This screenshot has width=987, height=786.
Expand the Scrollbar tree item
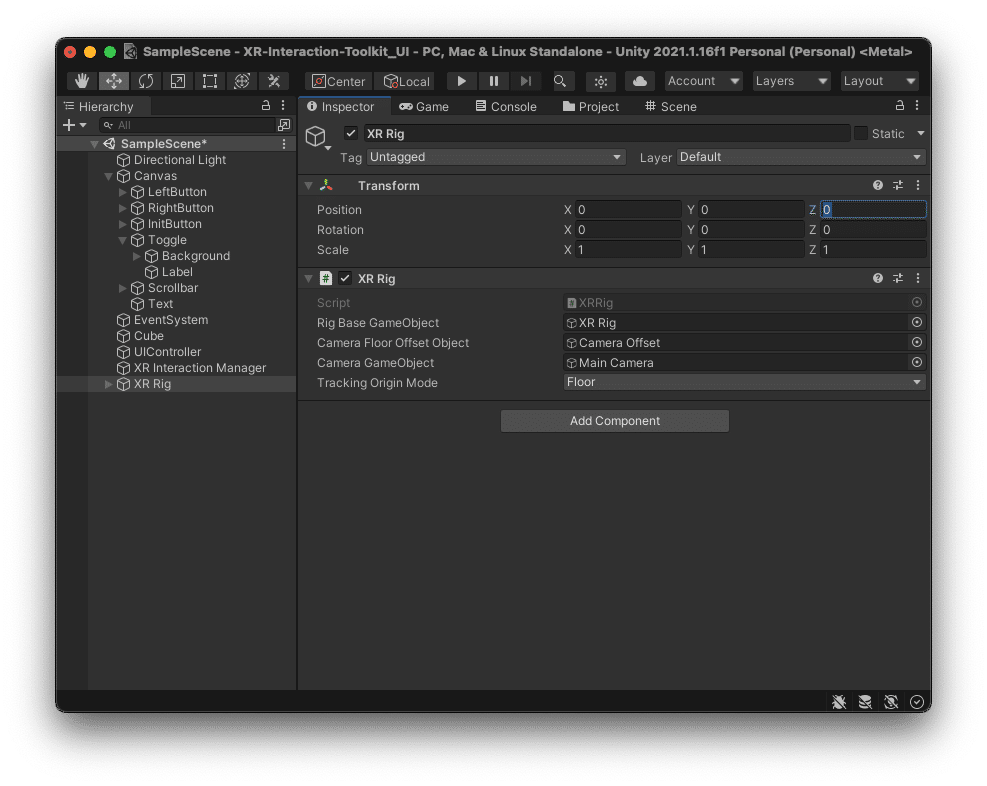[123, 288]
